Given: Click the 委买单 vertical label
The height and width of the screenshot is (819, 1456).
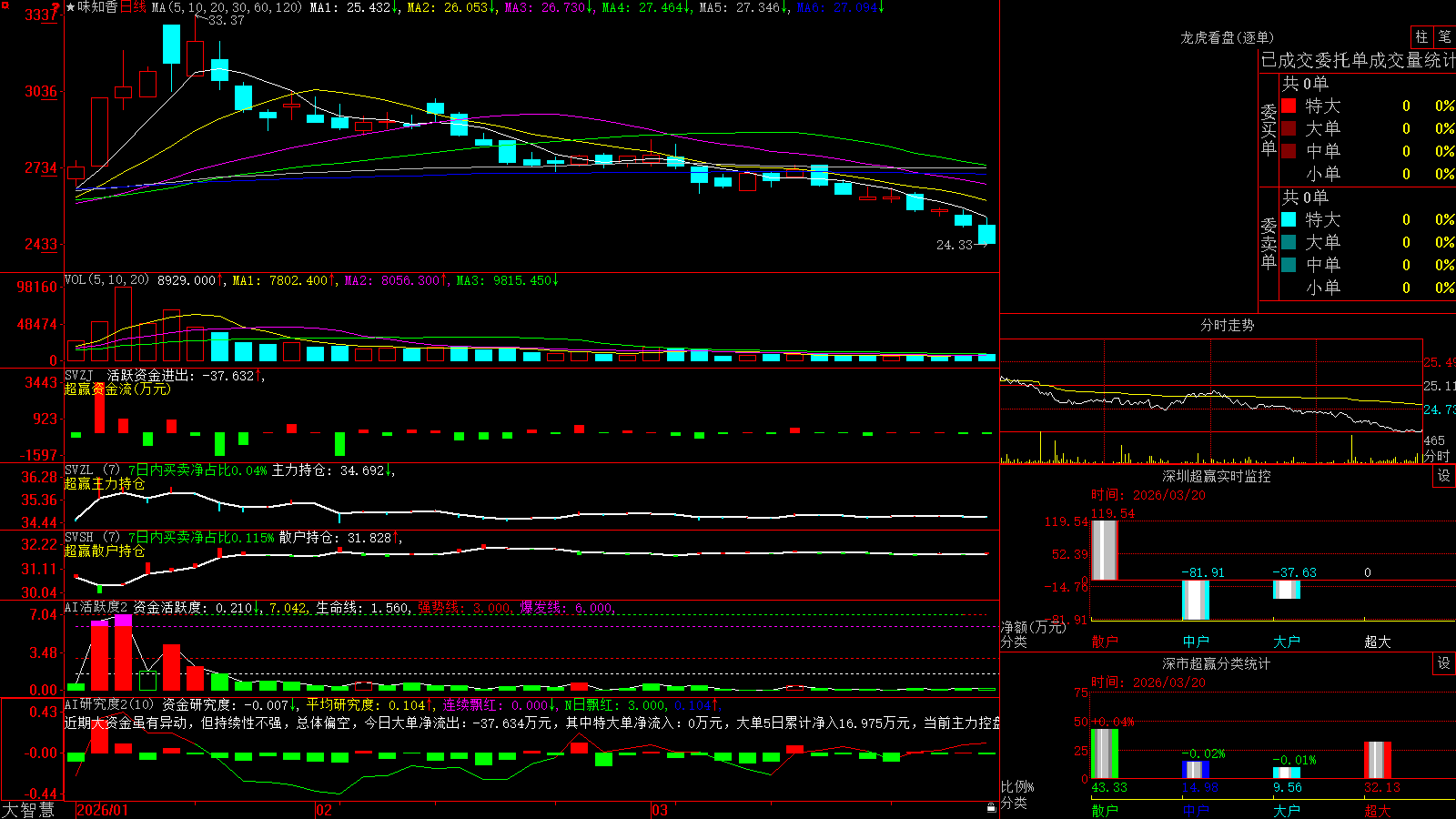Looking at the screenshot, I should (x=1269, y=129).
